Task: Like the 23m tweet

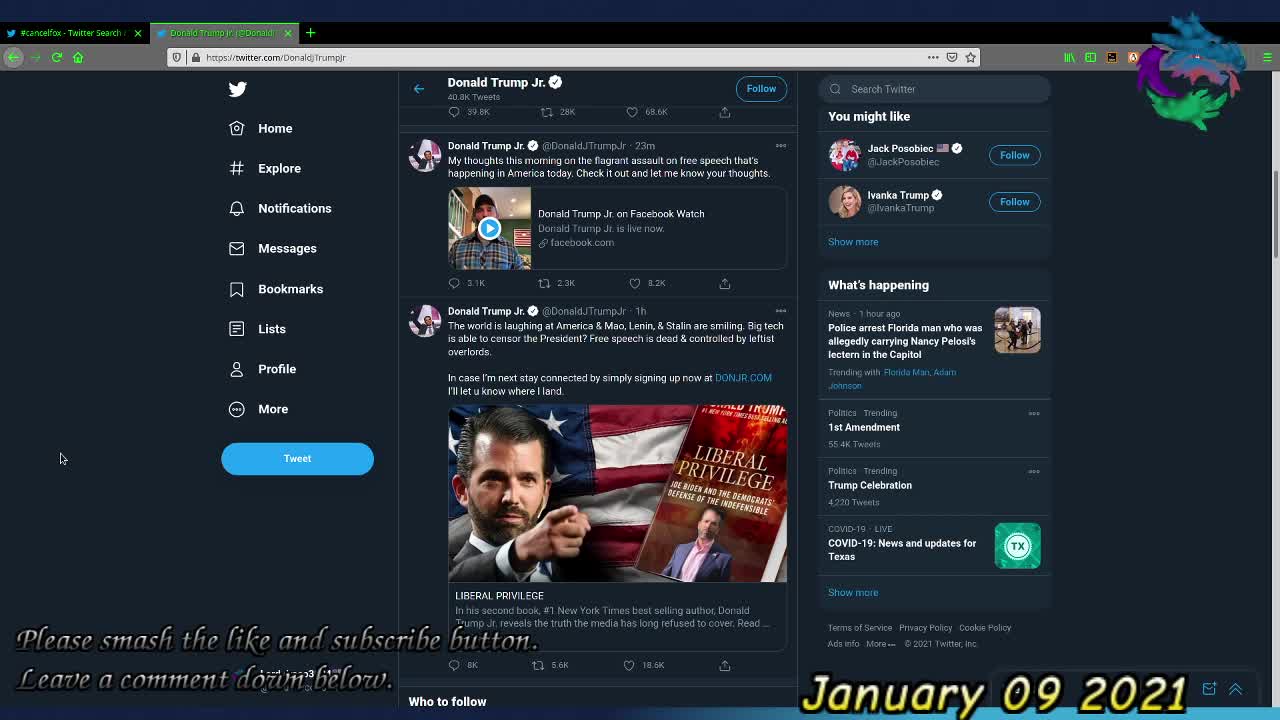Action: 635,283
